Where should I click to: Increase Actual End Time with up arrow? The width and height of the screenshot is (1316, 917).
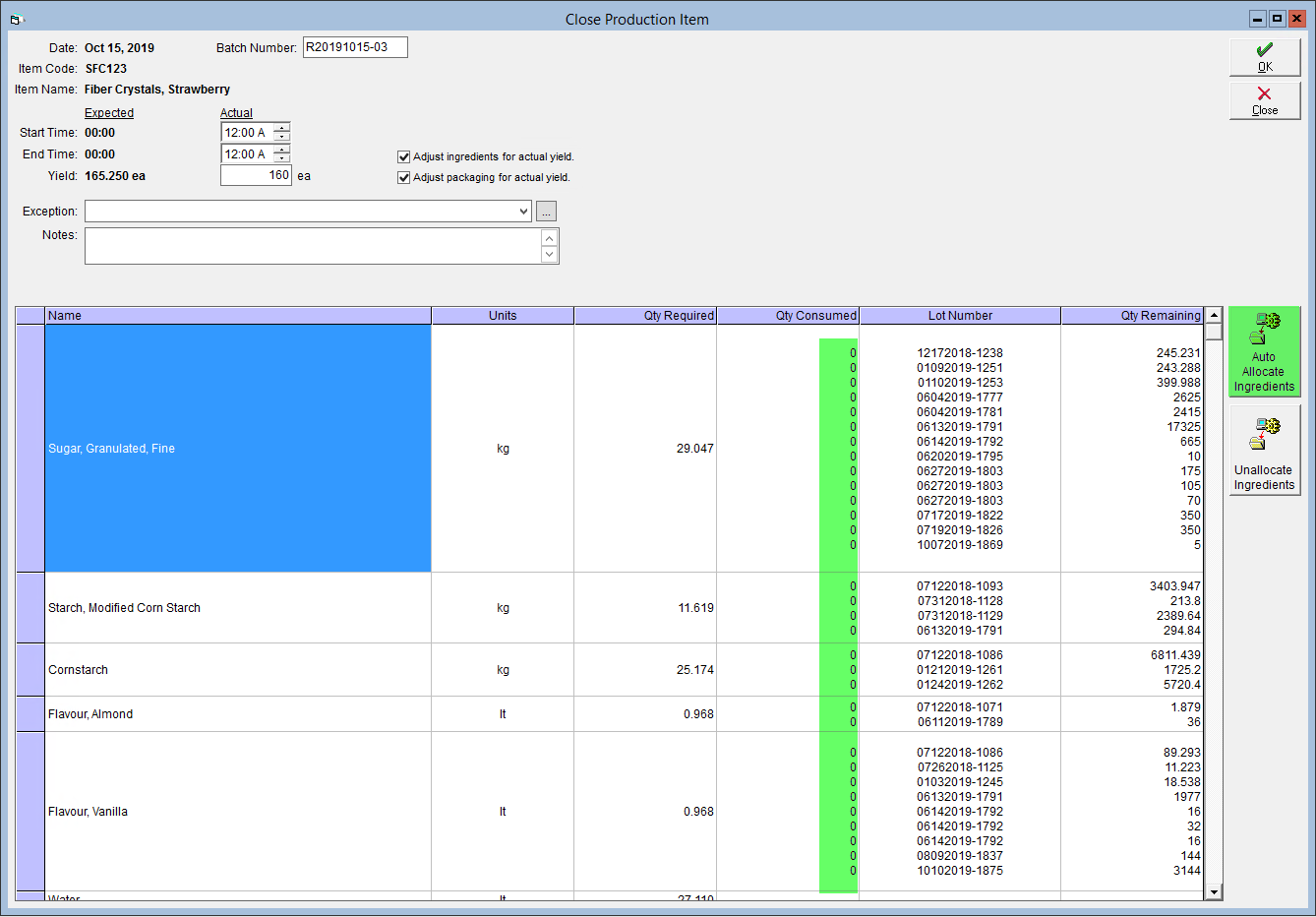point(282,150)
